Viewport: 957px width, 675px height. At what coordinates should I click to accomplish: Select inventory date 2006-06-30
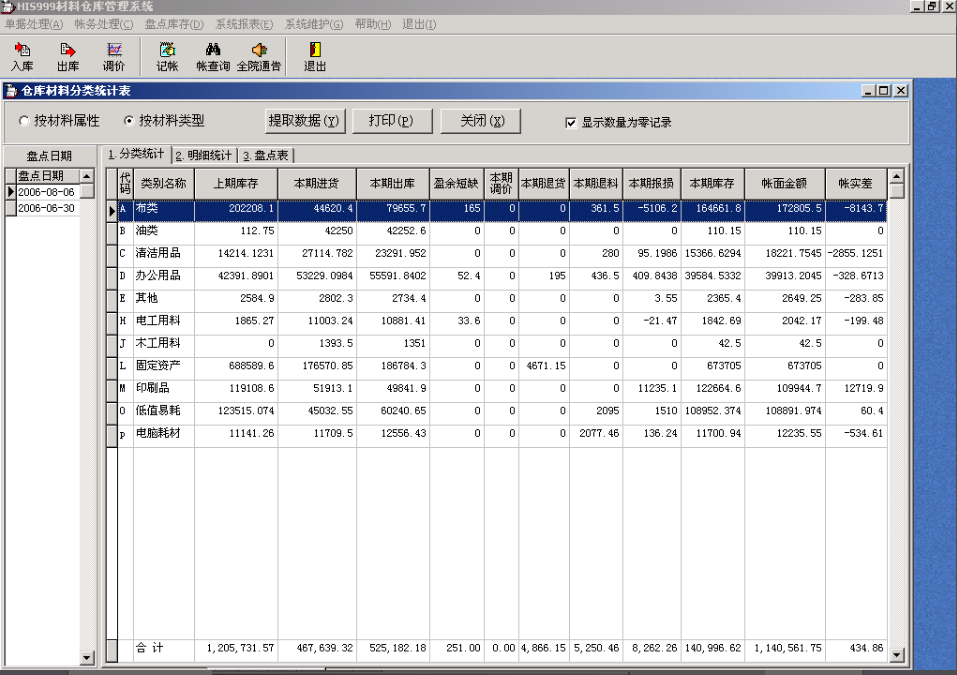[x=46, y=208]
